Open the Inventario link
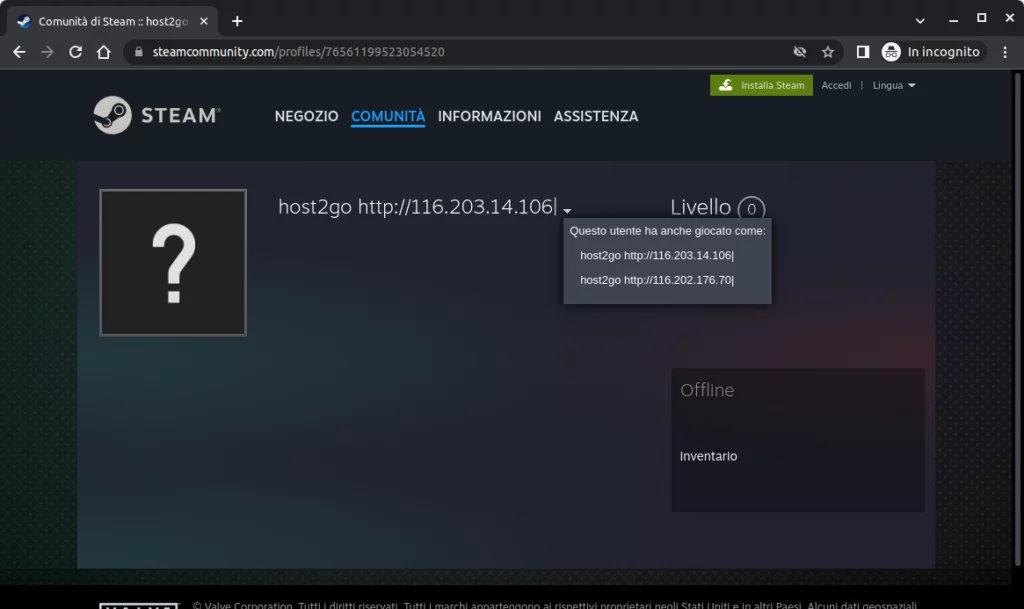 pos(708,456)
